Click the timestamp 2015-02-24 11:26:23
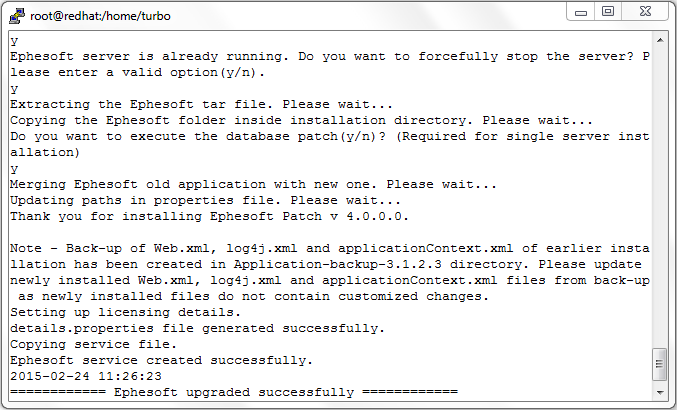677x410 pixels. (85, 376)
